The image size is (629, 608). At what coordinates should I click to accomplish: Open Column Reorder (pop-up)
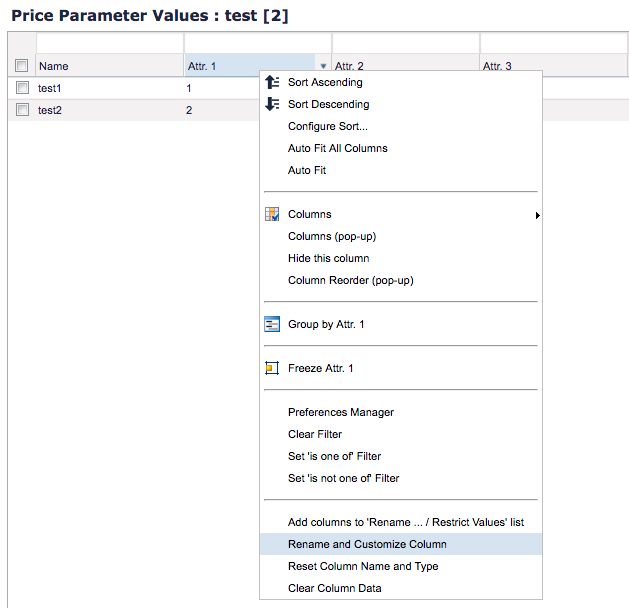click(x=401, y=280)
